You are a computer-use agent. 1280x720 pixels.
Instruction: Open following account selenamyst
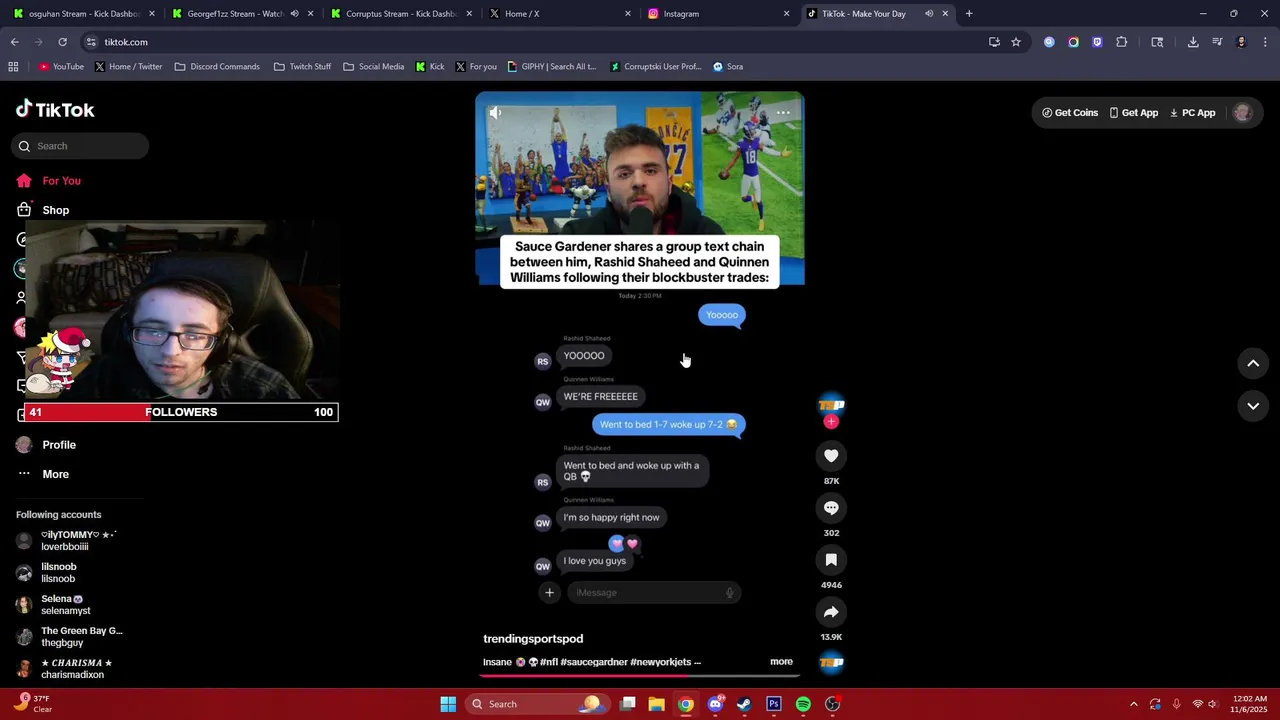tap(65, 605)
